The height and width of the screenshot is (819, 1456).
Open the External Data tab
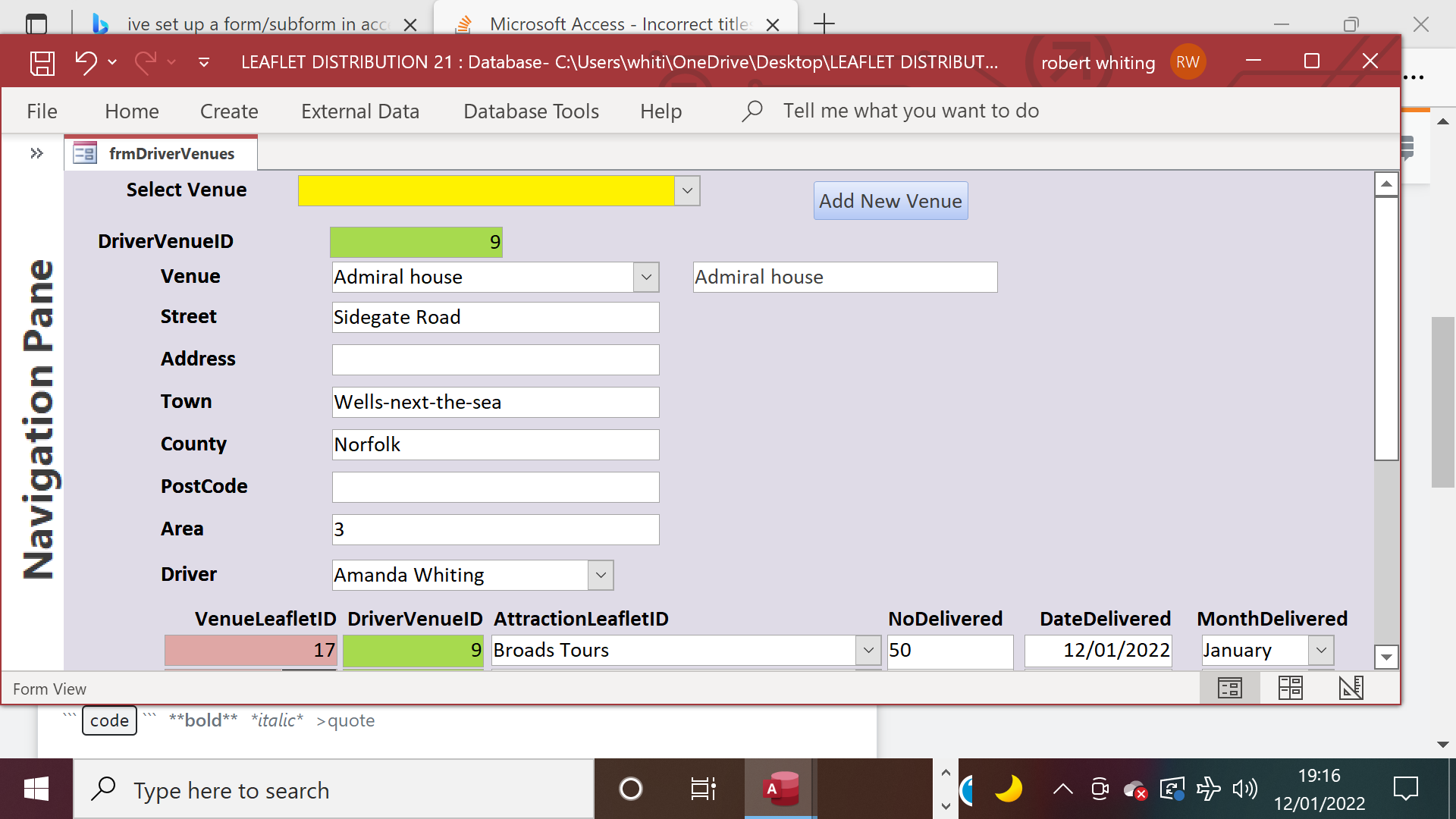[360, 111]
